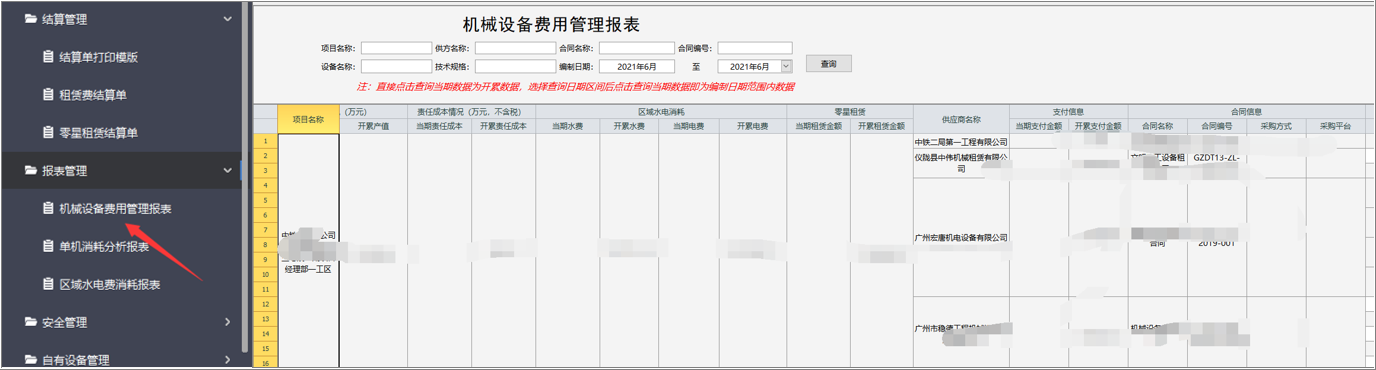Click the start date field 2021年6月
The width and height of the screenshot is (1376, 370).
(x=637, y=67)
